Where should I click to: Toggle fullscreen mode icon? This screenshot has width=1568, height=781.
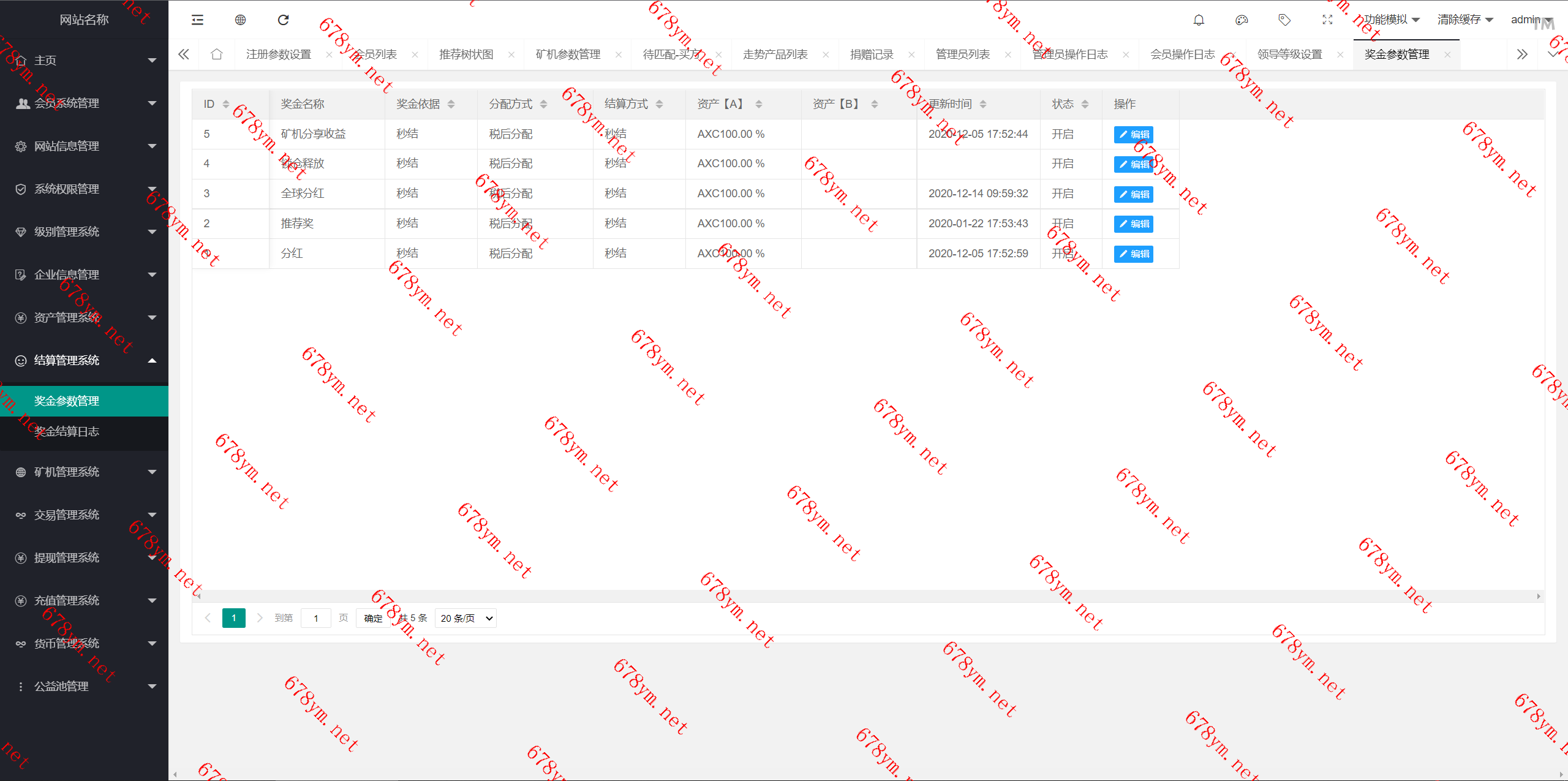1327,20
